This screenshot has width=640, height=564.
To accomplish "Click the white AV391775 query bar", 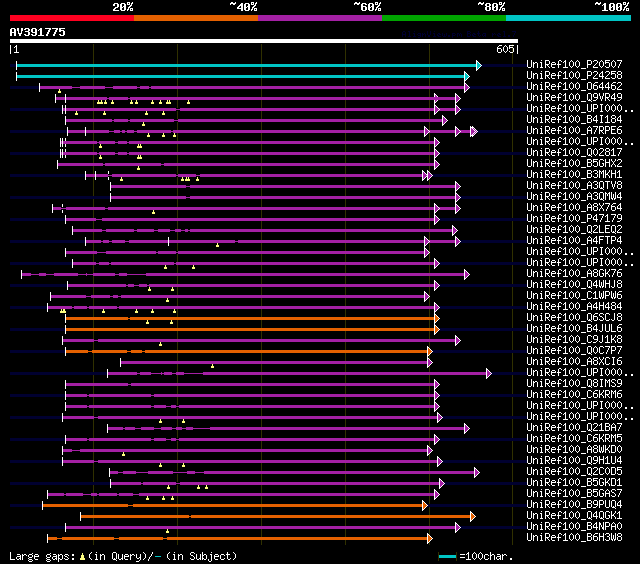I will [264, 41].
